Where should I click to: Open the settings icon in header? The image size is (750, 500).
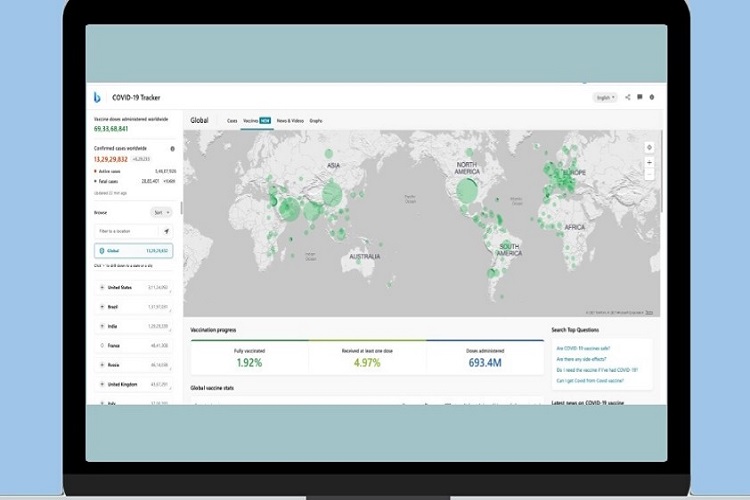[651, 97]
